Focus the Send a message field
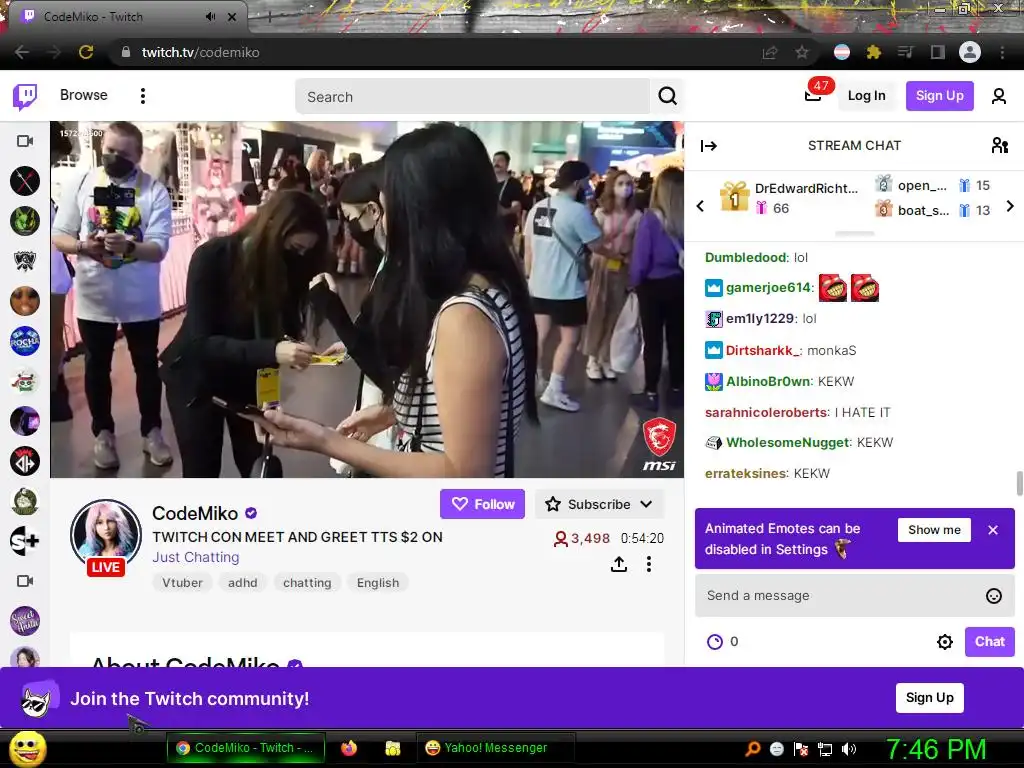1024x768 pixels. coord(854,596)
